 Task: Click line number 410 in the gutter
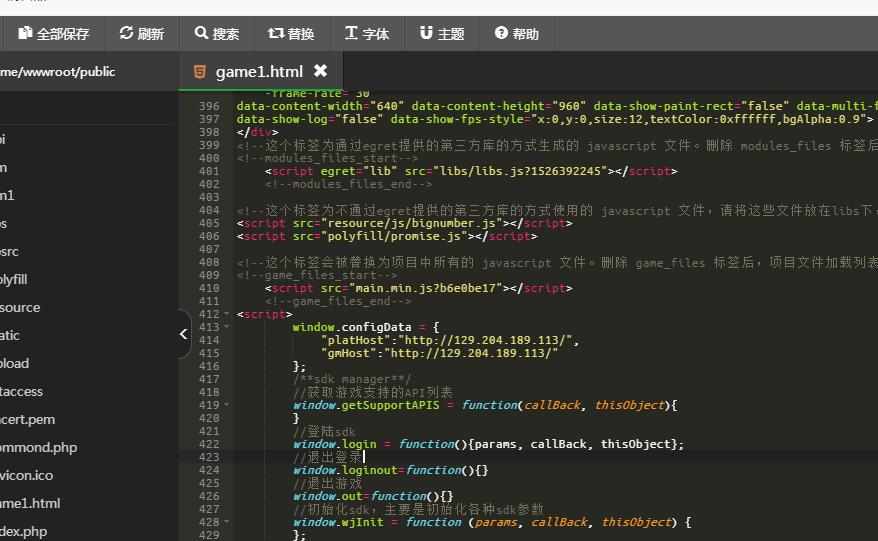point(209,288)
